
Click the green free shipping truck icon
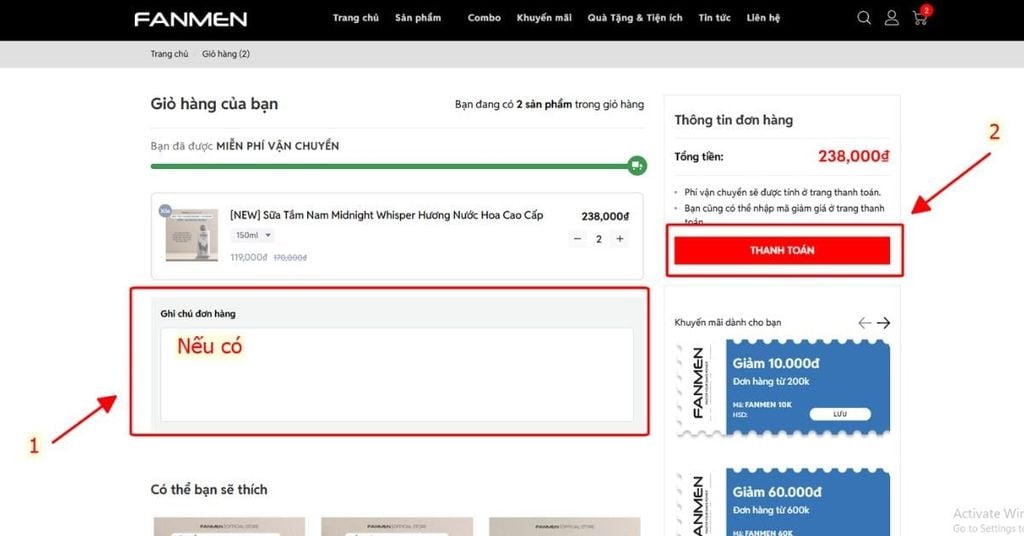coord(637,166)
